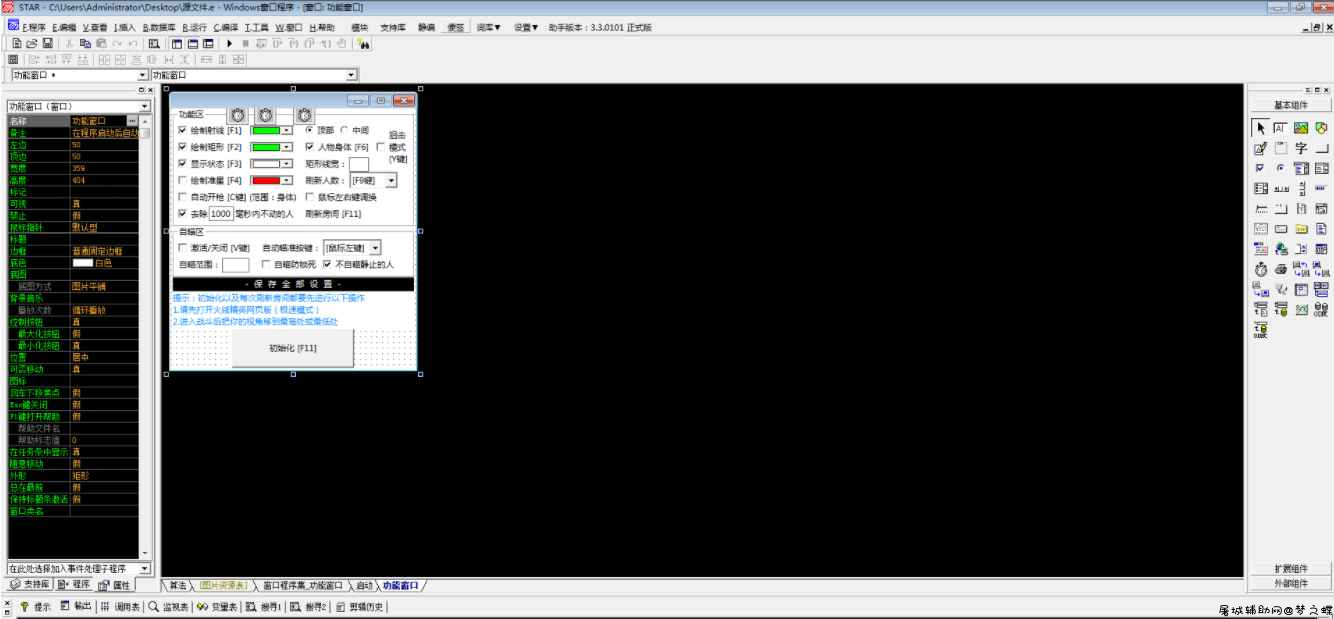Switch to the 启动 tab
This screenshot has width=1334, height=619.
pyautogui.click(x=364, y=585)
